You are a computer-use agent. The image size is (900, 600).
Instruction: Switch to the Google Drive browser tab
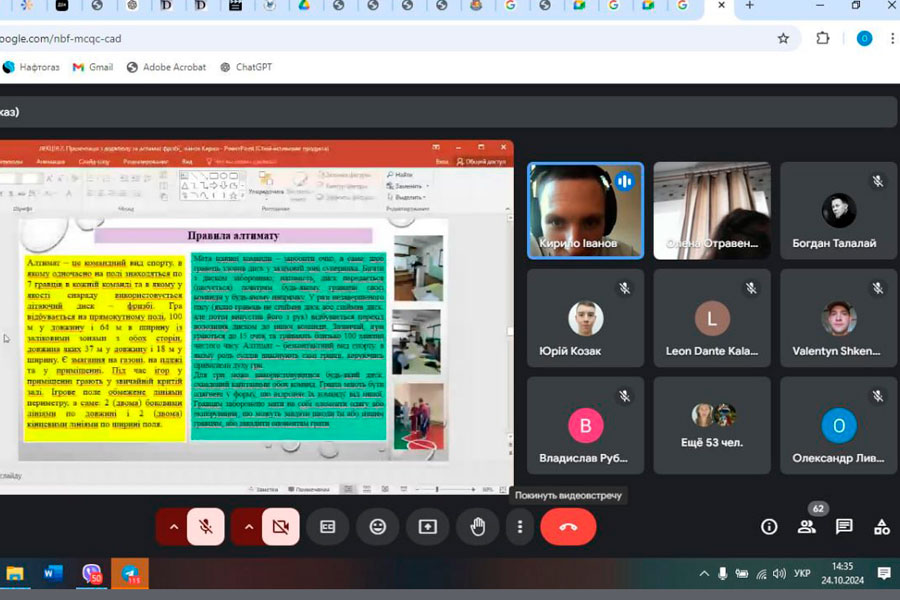click(x=304, y=5)
